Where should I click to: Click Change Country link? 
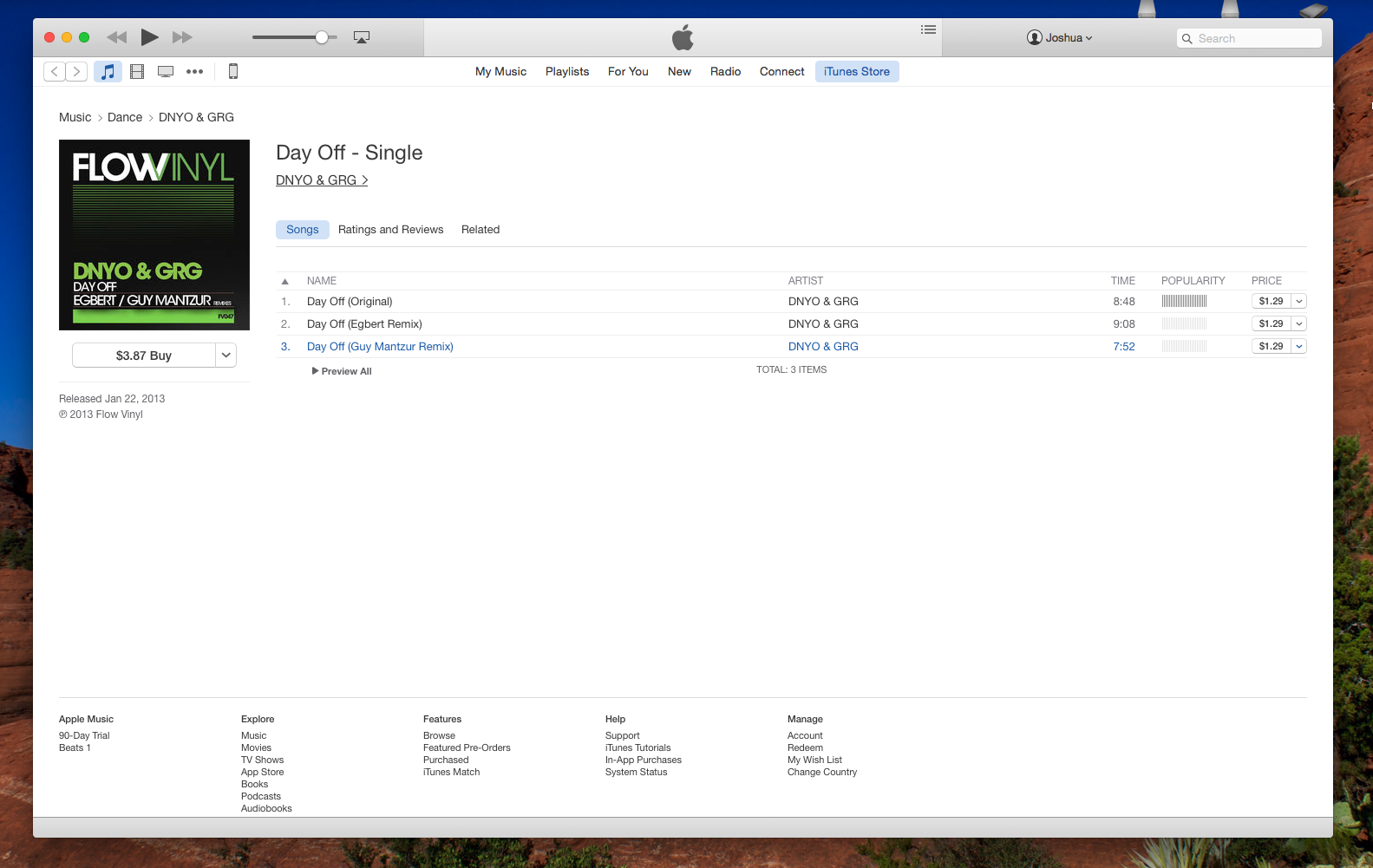point(822,773)
